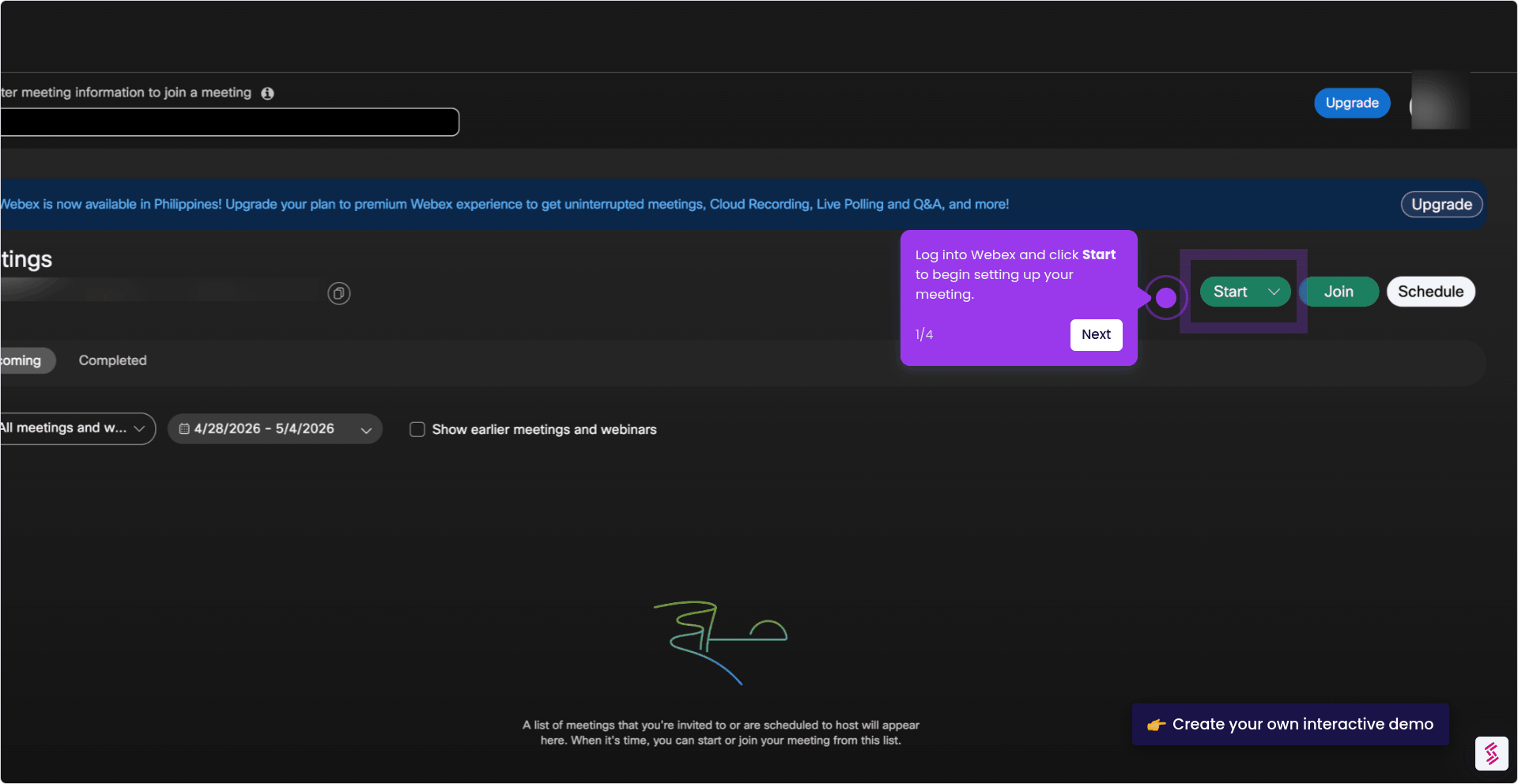Start a meeting with Start button

[1230, 292]
